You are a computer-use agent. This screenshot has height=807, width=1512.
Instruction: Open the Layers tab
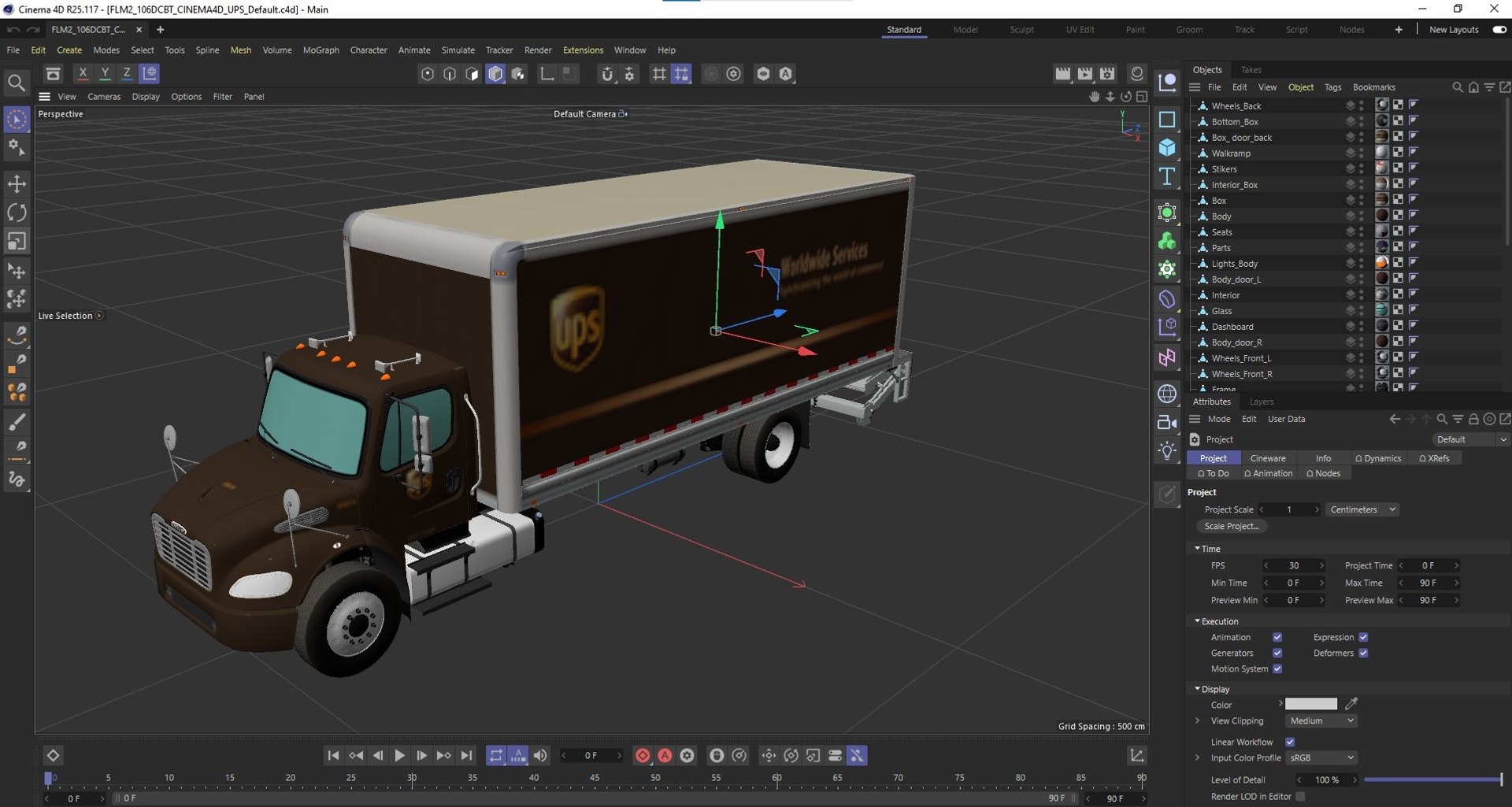click(1262, 402)
